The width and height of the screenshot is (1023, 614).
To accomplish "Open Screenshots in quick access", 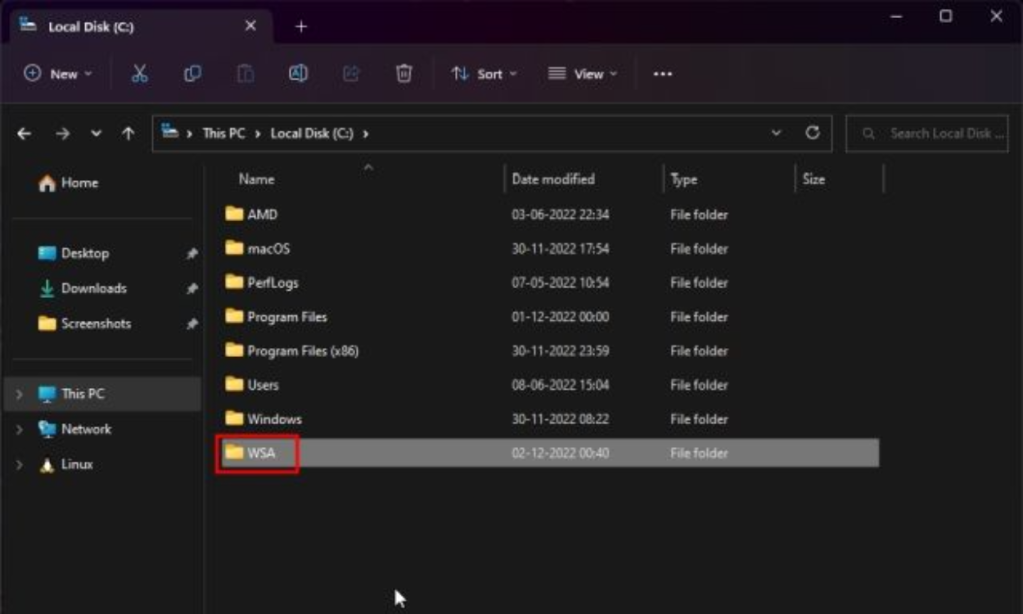I will pyautogui.click(x=84, y=324).
